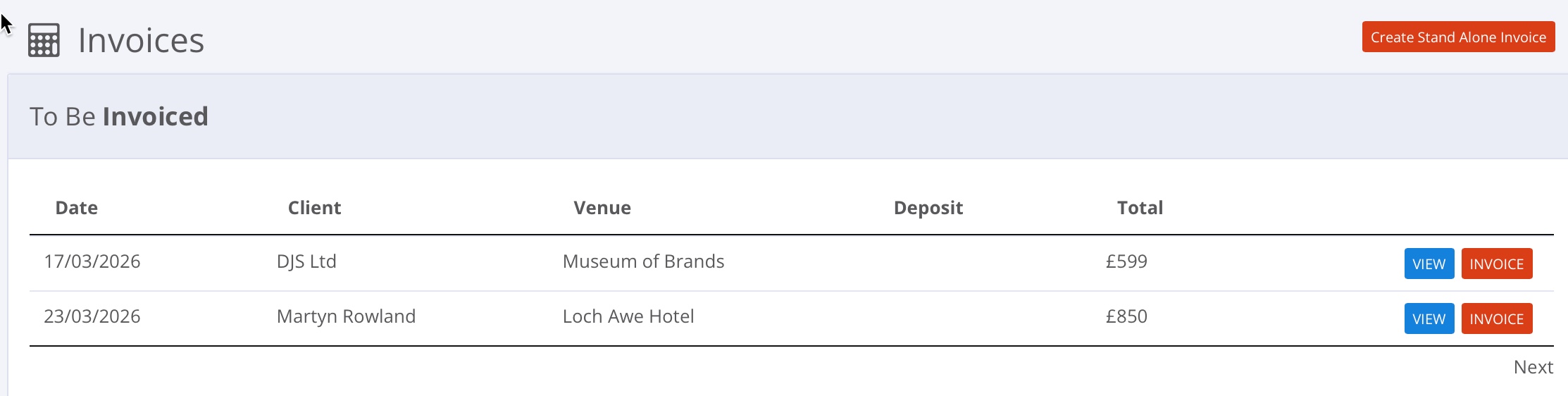The image size is (1568, 396).
Task: Click the Date column header
Action: pyautogui.click(x=77, y=208)
